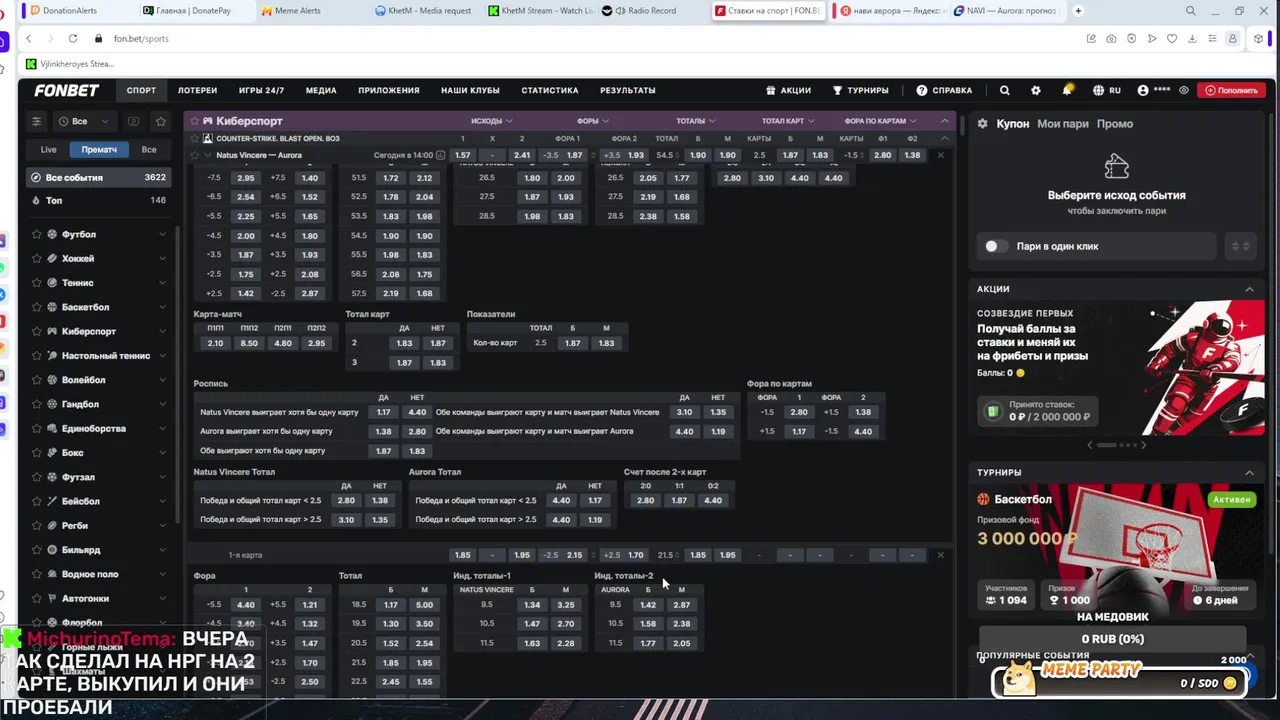1280x720 pixels.
Task: Open the browser downloads icon
Action: [x=1192, y=38]
